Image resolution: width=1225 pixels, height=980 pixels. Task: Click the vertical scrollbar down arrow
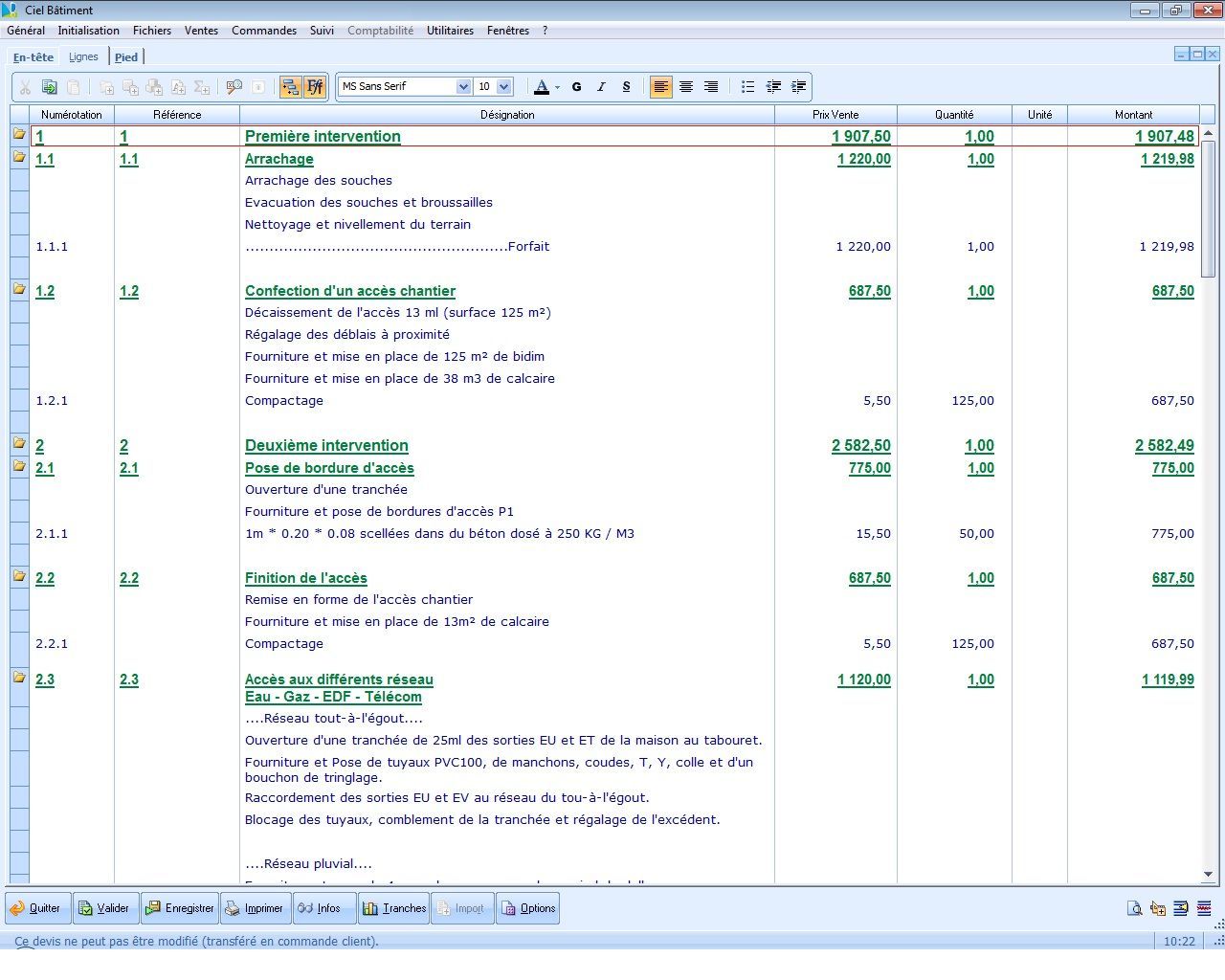click(x=1208, y=874)
